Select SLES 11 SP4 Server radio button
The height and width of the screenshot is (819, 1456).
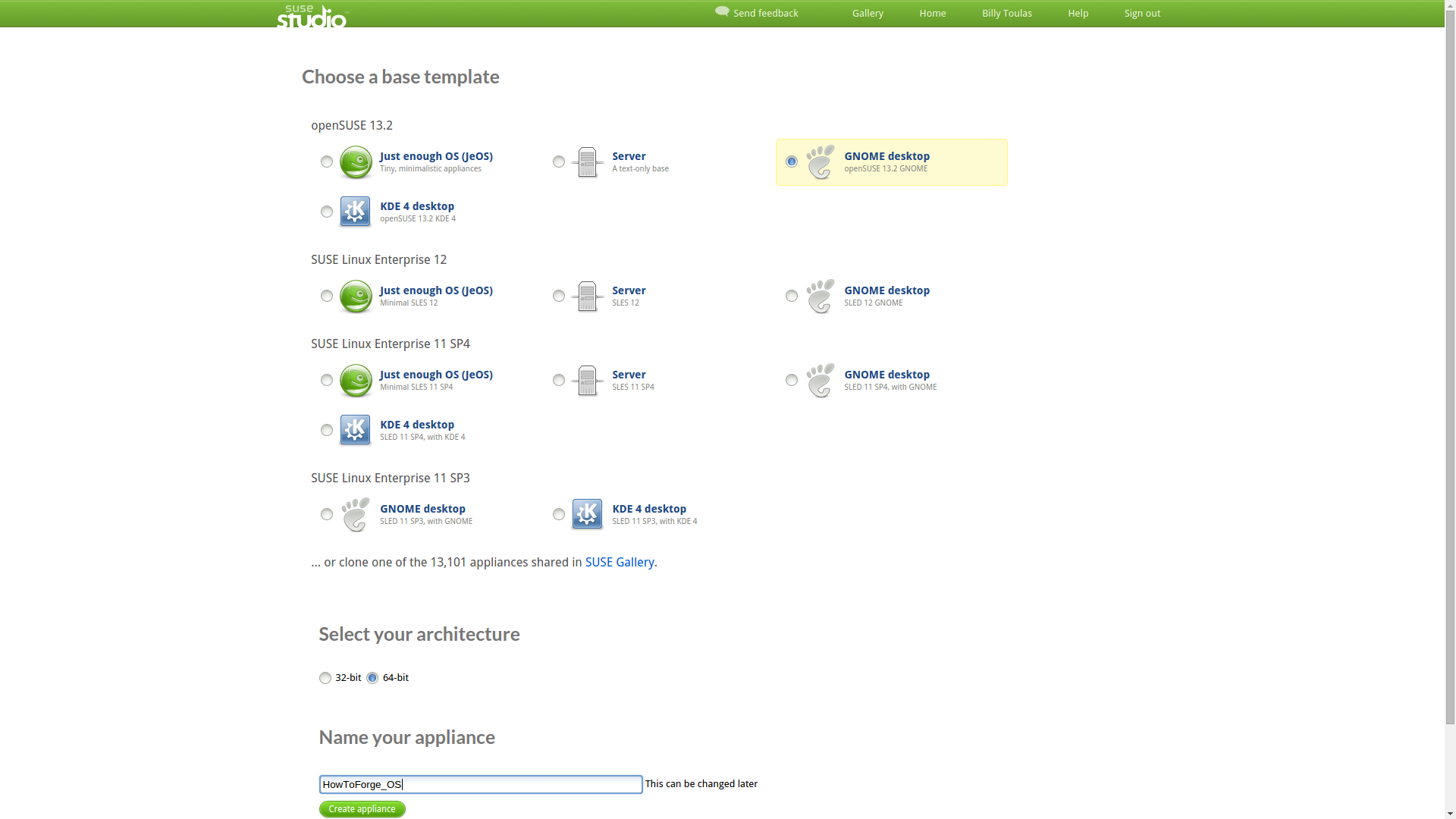[x=559, y=380]
